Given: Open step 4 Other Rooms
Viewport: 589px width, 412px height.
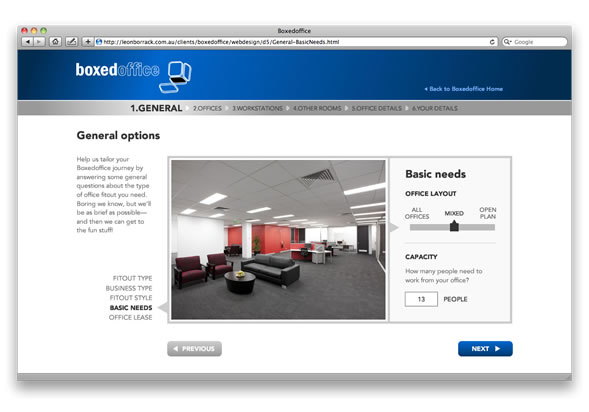Looking at the screenshot, I should (317, 109).
